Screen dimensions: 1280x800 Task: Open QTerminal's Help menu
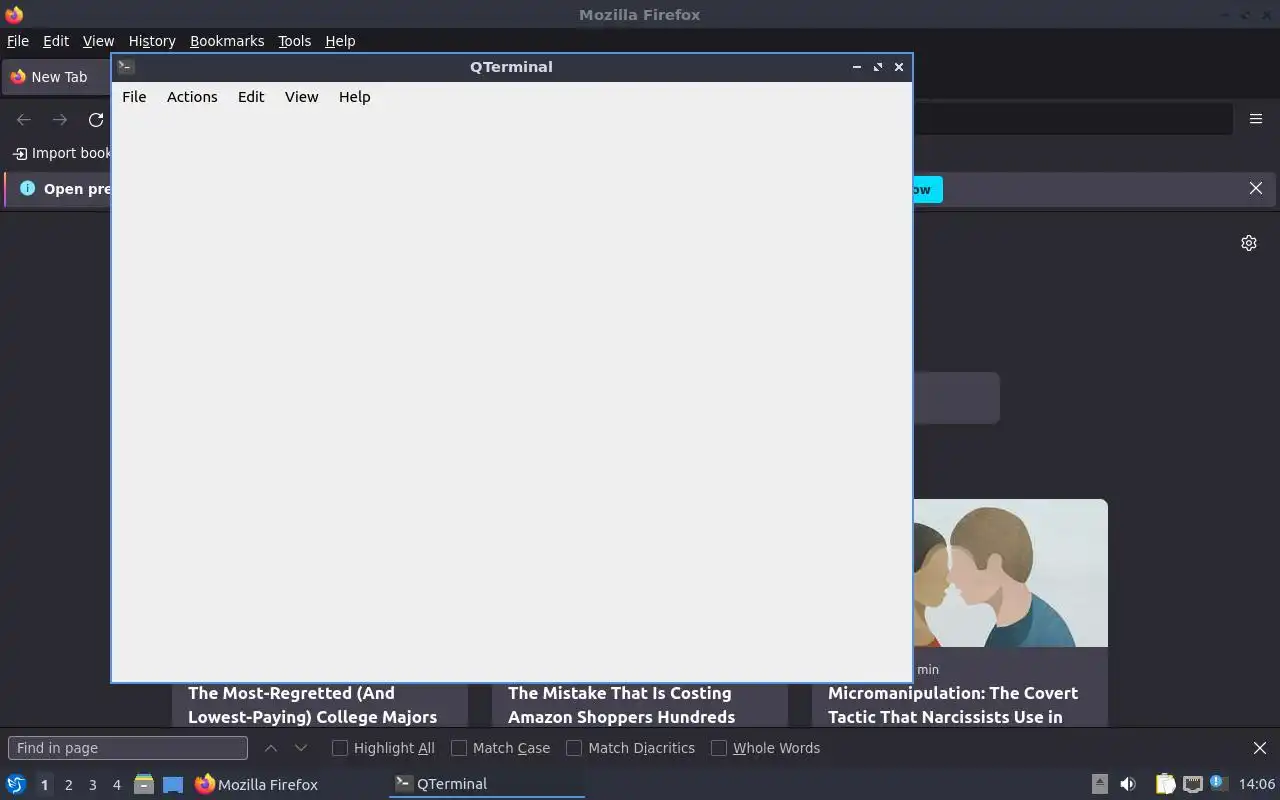(354, 97)
